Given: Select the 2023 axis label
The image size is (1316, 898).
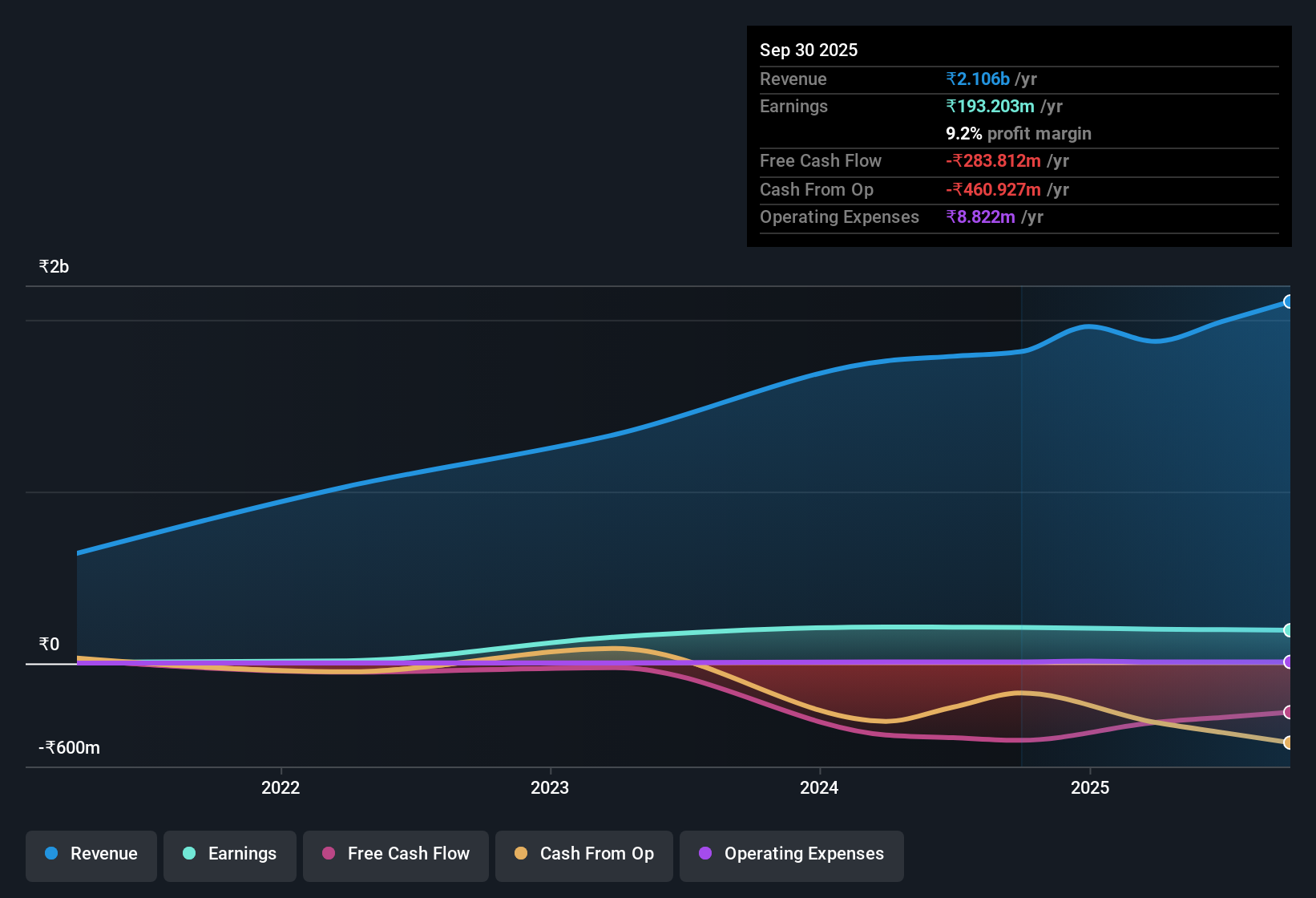Looking at the screenshot, I should coord(550,788).
